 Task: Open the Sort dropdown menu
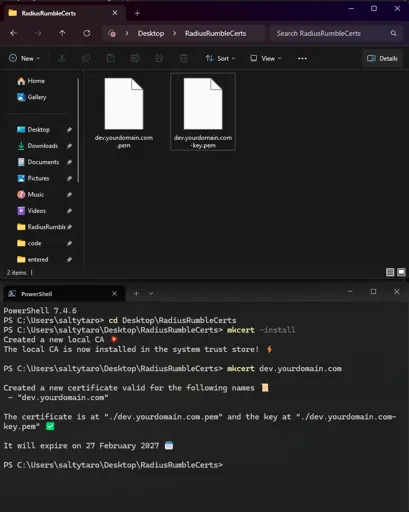[x=220, y=58]
